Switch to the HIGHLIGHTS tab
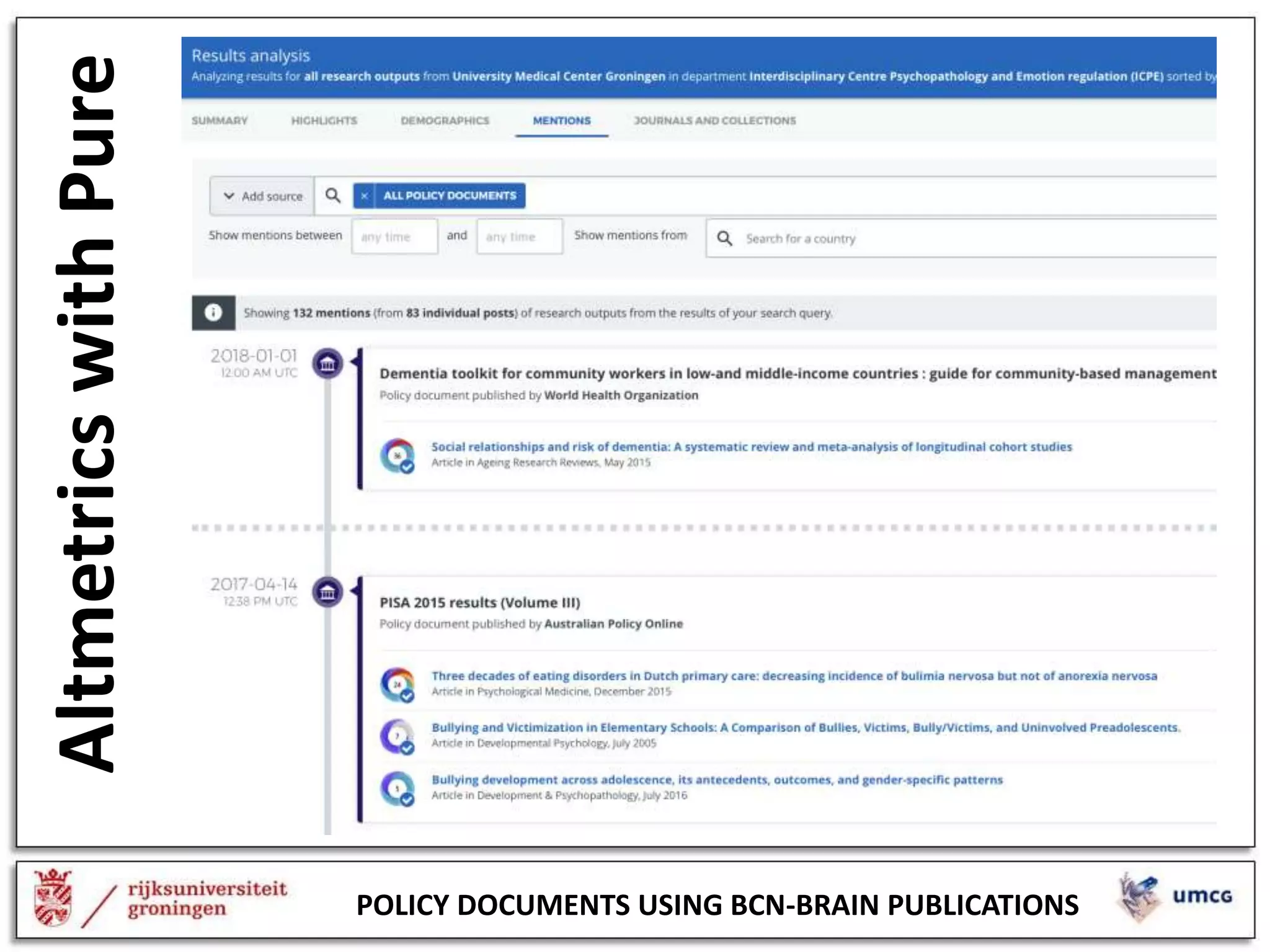The width and height of the screenshot is (1270, 952). [324, 120]
